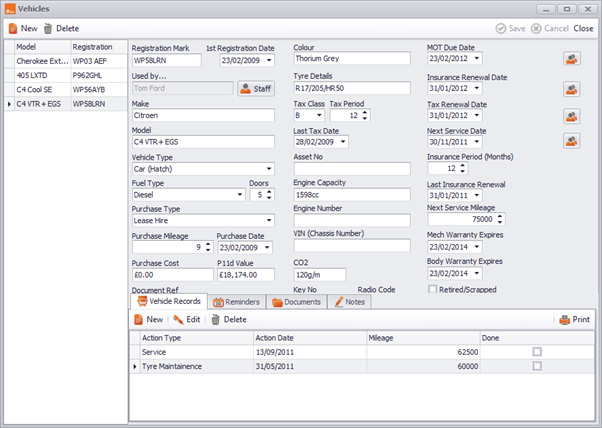Click the Mileage column header in records
Screen dimensions: 602x428
pyautogui.click(x=423, y=338)
